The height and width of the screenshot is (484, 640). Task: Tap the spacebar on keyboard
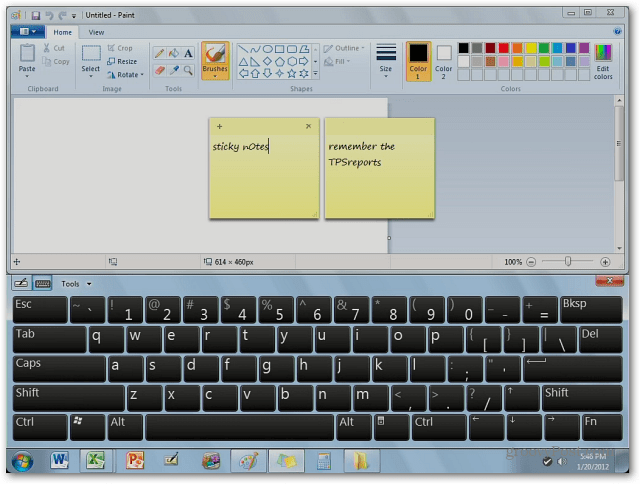240,427
